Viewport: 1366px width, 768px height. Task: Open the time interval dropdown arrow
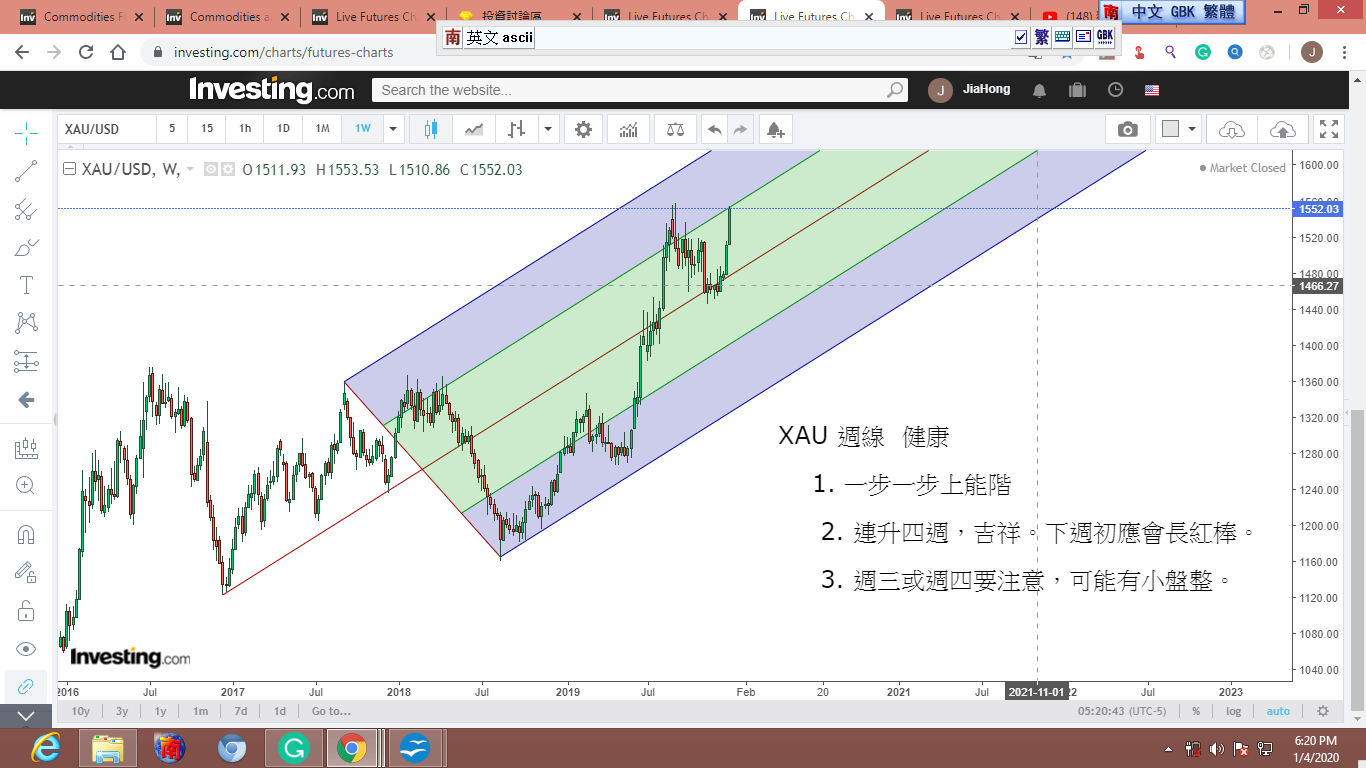393,129
